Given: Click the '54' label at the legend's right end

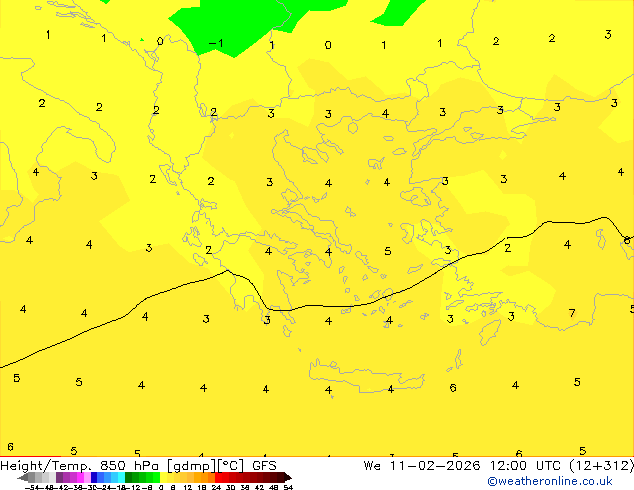Looking at the screenshot, I should 288,487.
